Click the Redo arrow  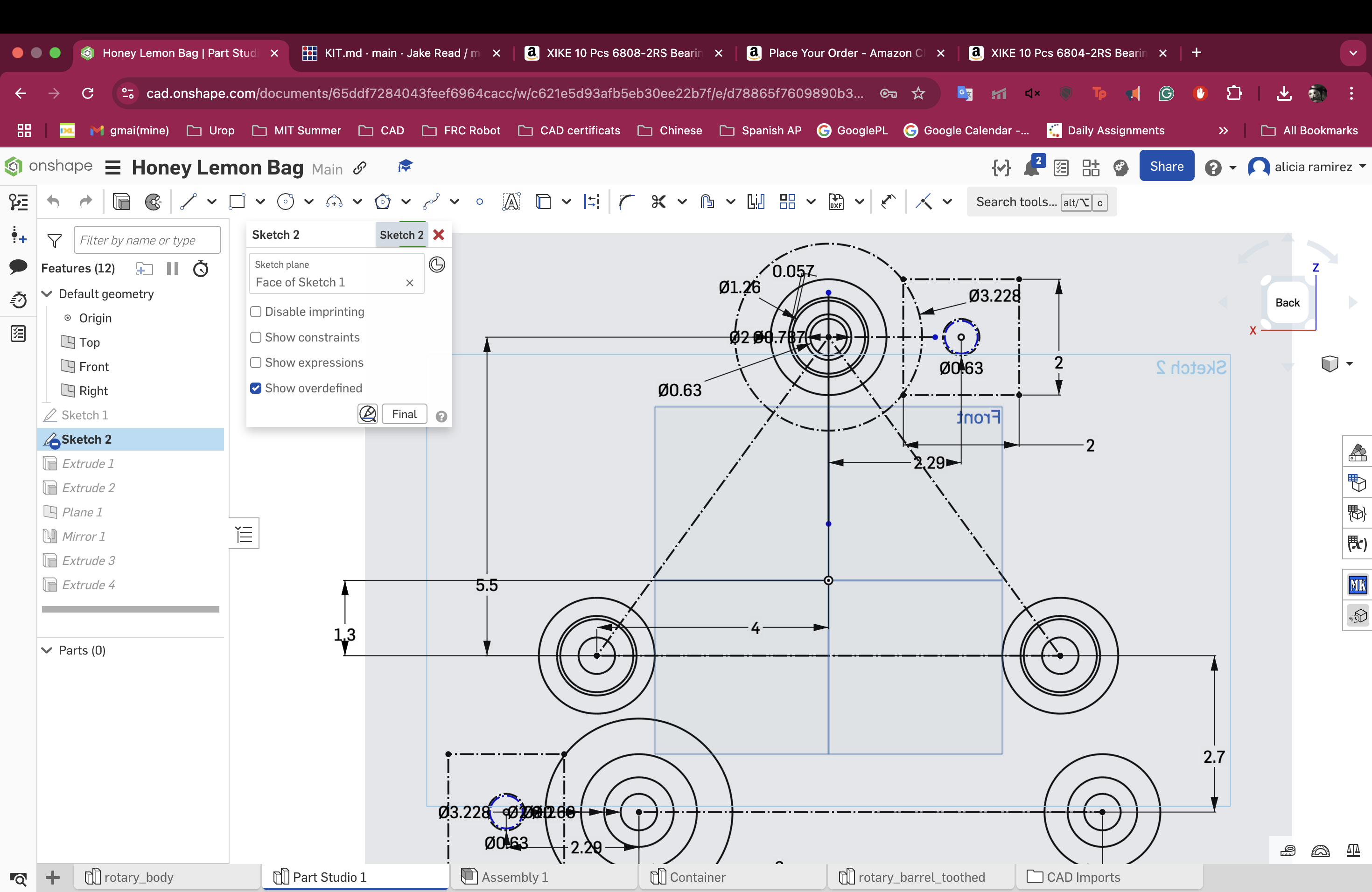85,202
